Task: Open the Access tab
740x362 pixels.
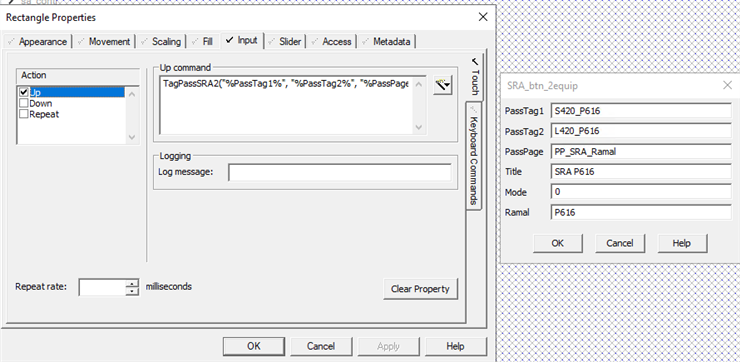Action: 331,42
